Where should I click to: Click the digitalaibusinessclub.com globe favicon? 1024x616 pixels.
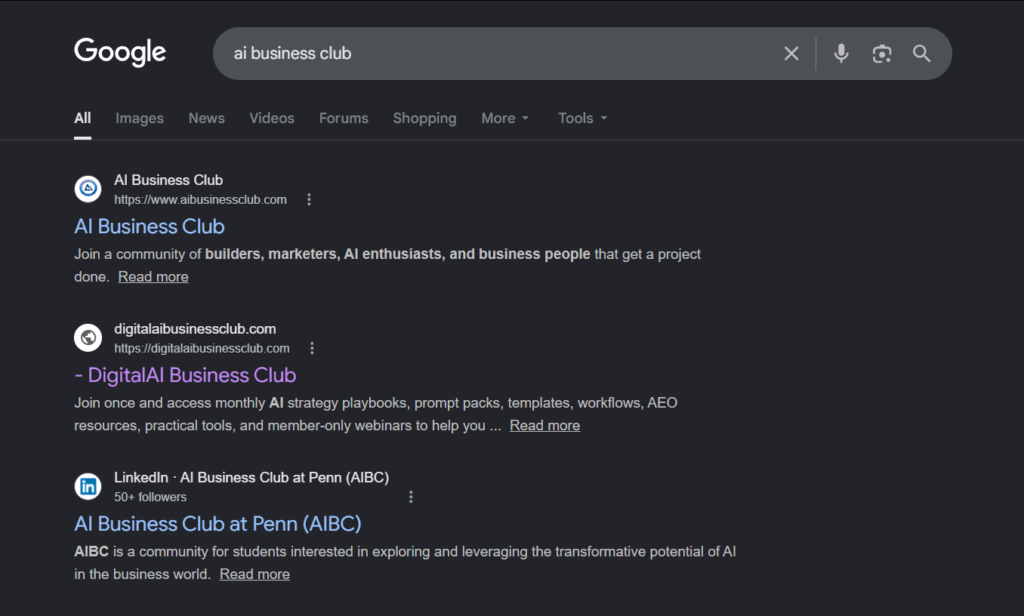(88, 338)
